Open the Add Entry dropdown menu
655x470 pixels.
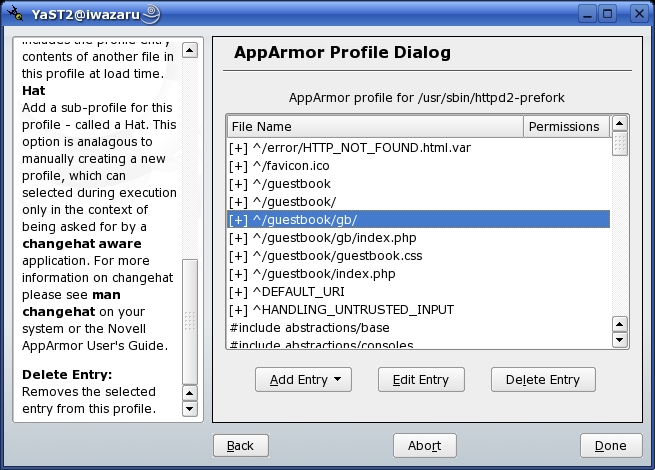(304, 380)
